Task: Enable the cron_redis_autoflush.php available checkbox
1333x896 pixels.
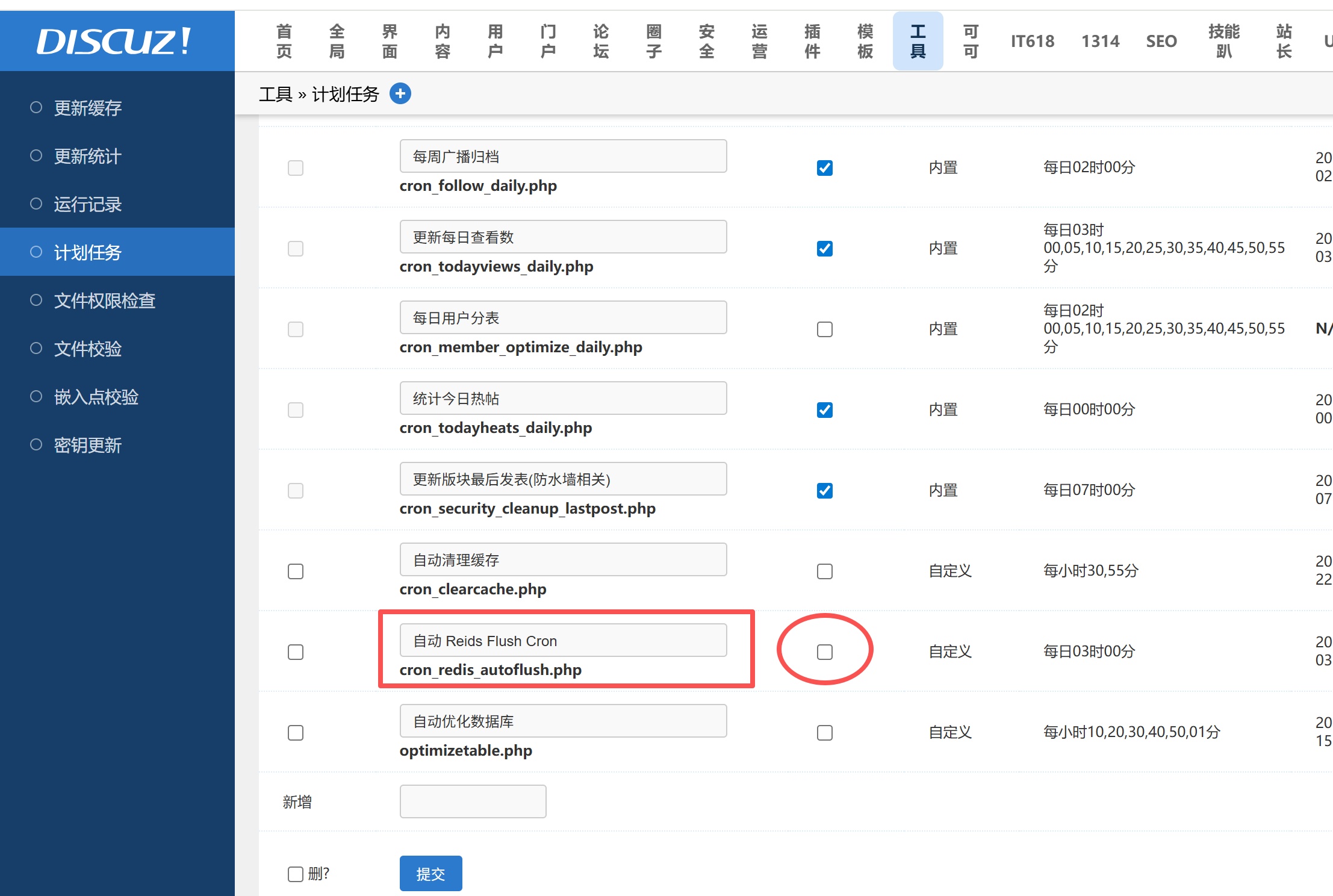Action: (825, 652)
